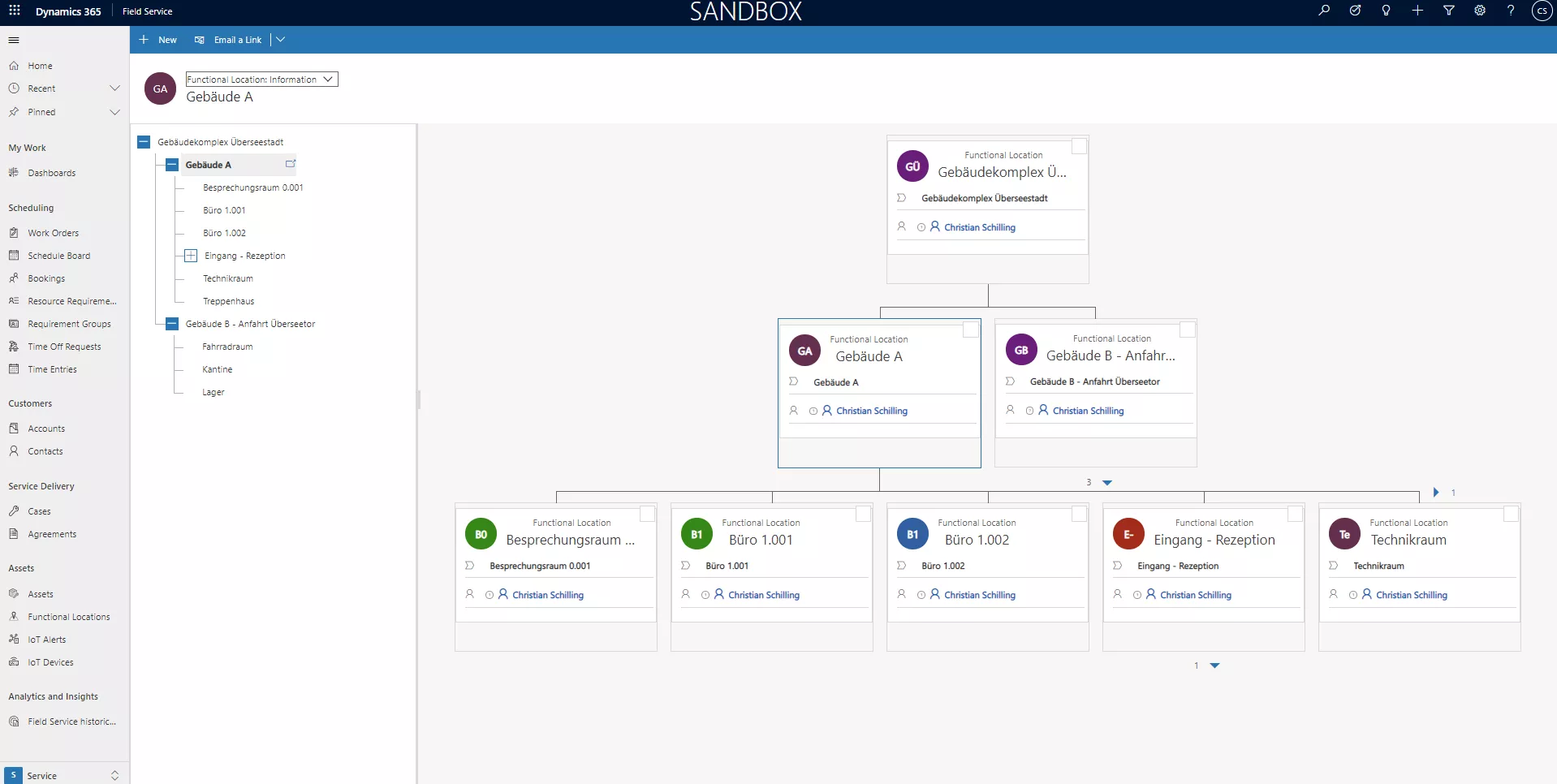1557x784 pixels.
Task: Click the help question mark icon
Action: tap(1511, 11)
